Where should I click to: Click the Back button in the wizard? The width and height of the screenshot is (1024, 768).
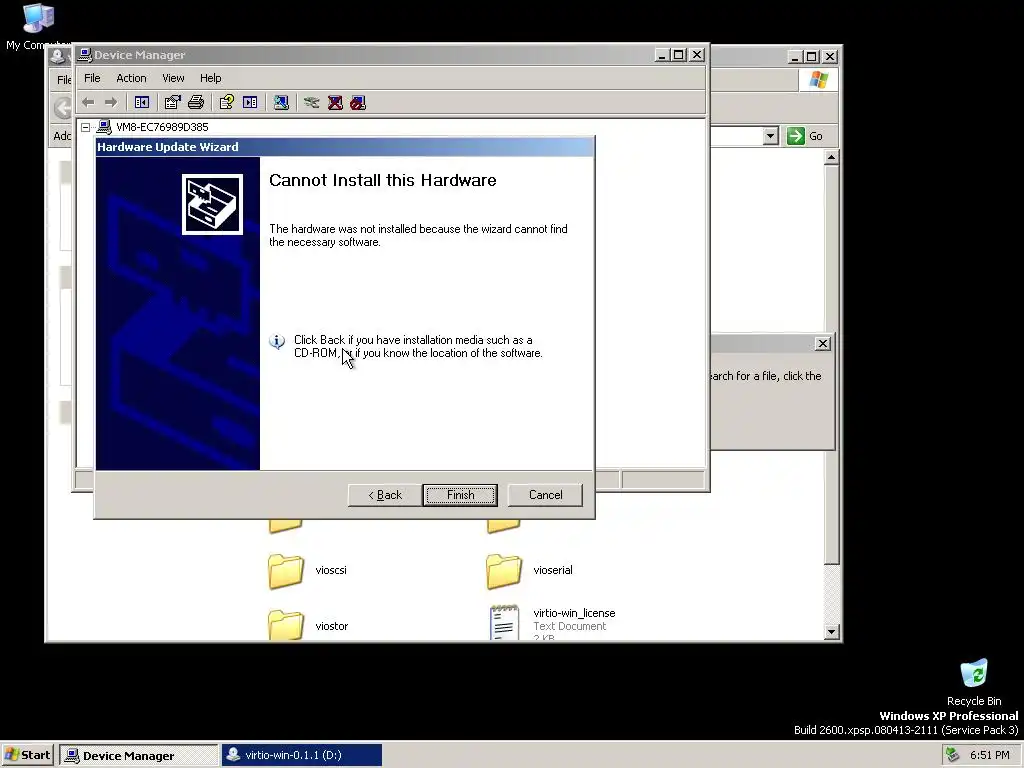385,495
